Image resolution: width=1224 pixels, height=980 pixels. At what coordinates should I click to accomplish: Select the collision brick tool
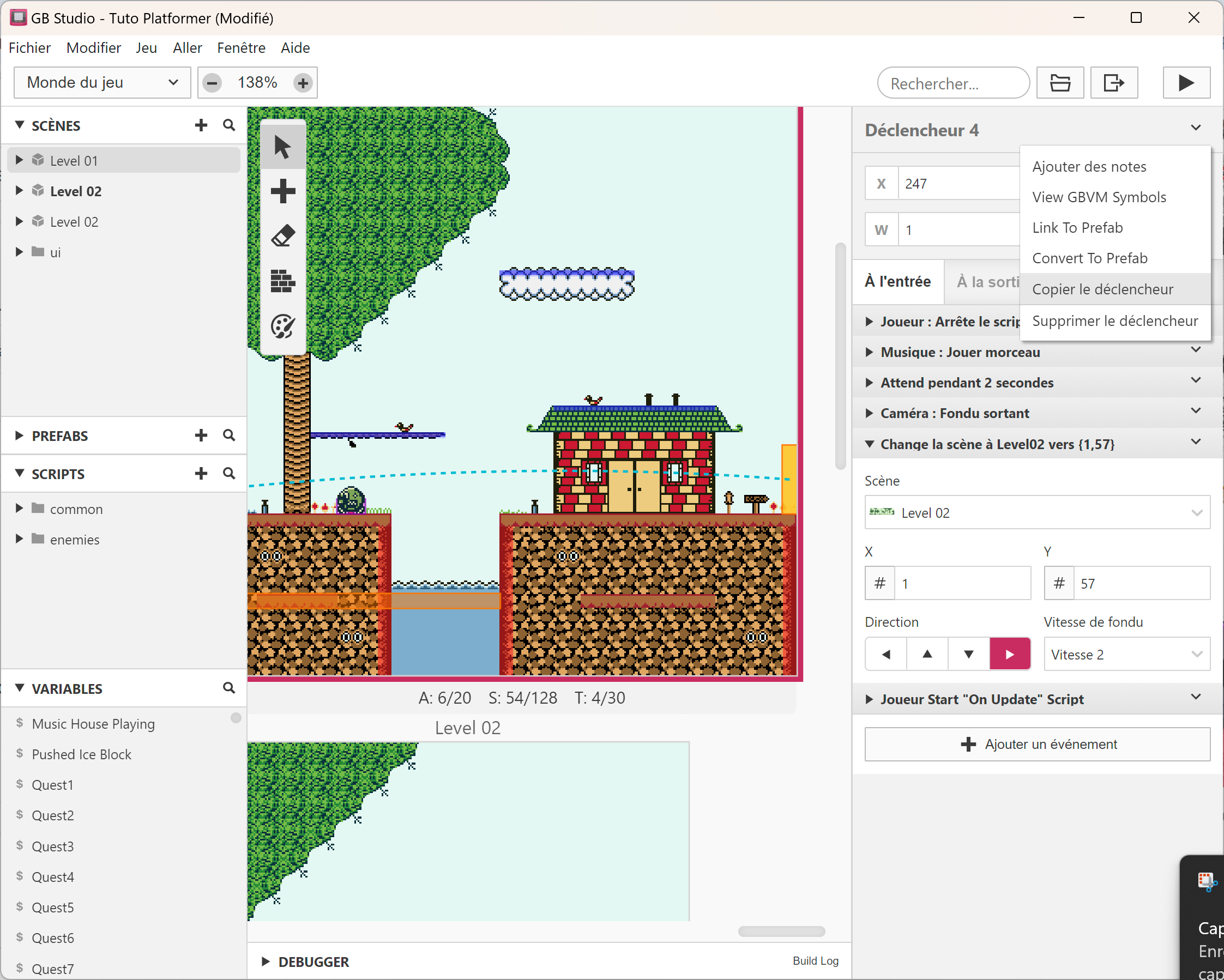(282, 281)
